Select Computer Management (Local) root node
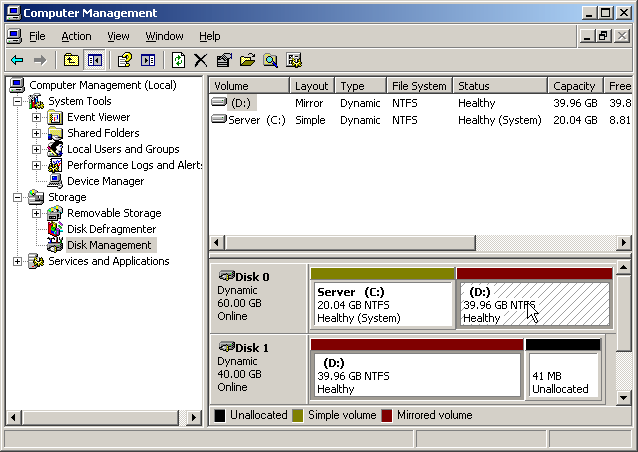Image resolution: width=638 pixels, height=452 pixels. click(103, 85)
